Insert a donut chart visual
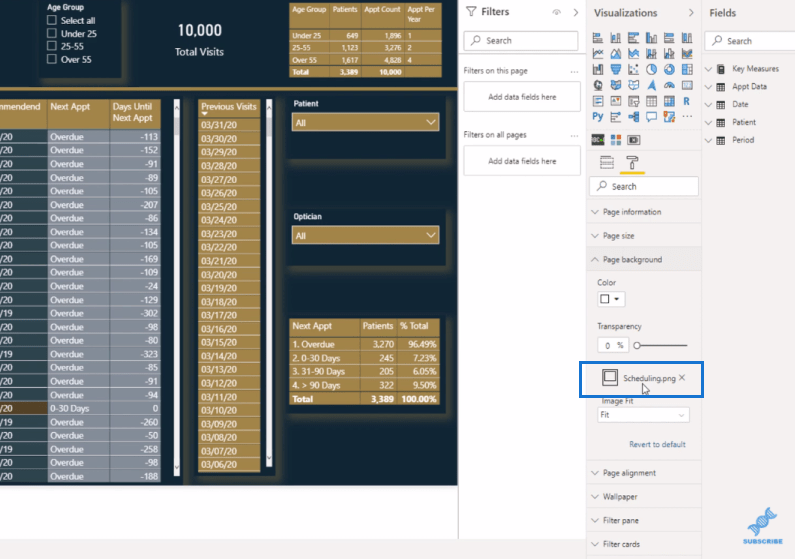Viewport: 795px width, 559px height. pyautogui.click(x=669, y=69)
